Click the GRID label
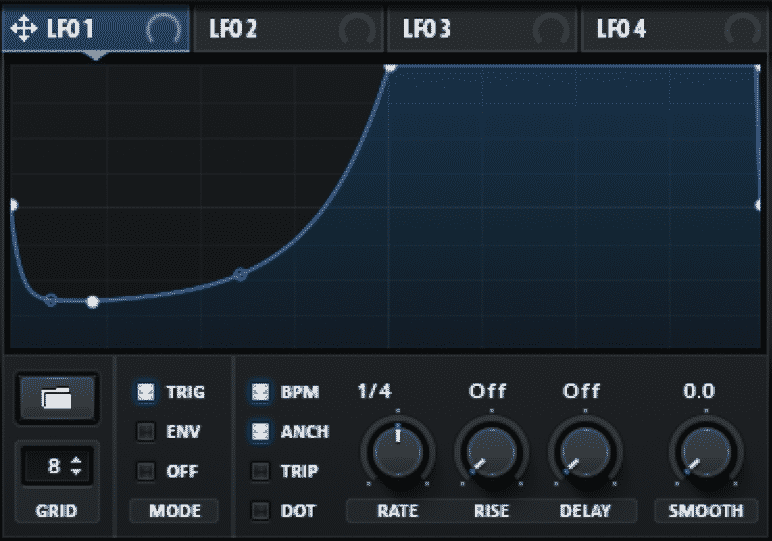This screenshot has width=772, height=541. 56,511
